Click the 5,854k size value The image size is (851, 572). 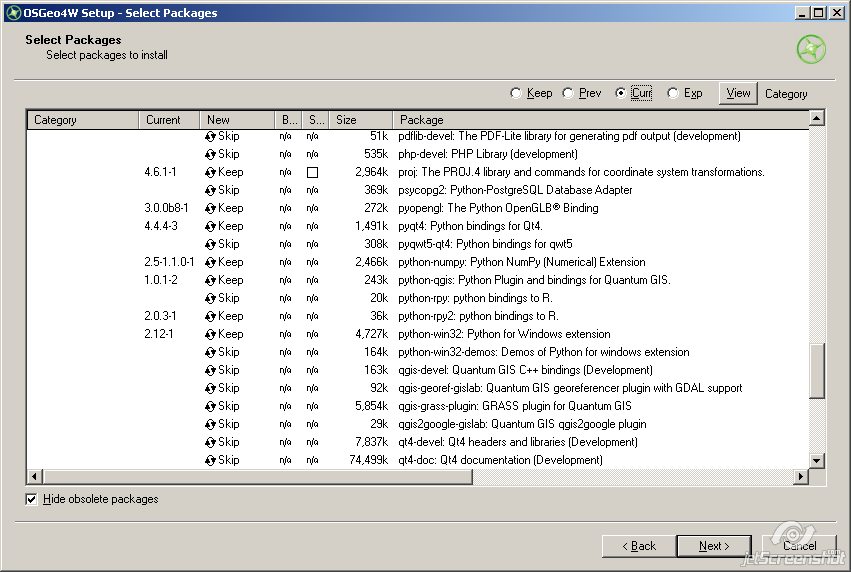(372, 406)
